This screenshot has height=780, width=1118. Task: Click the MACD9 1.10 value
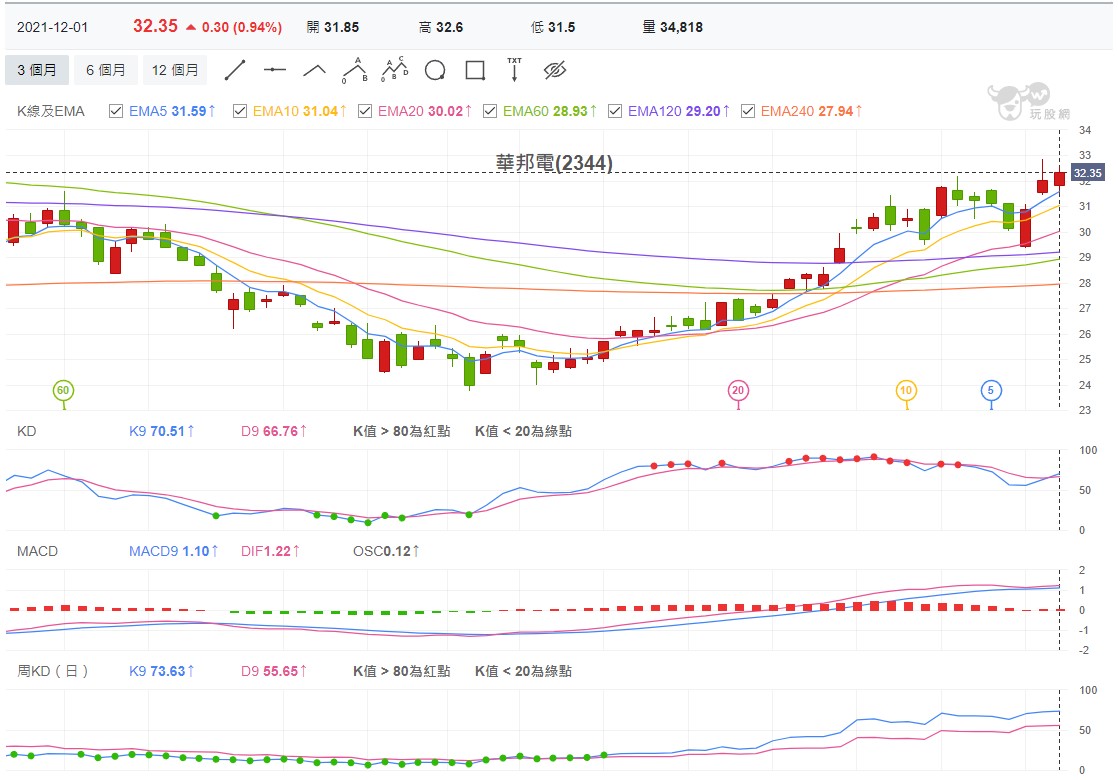point(174,551)
